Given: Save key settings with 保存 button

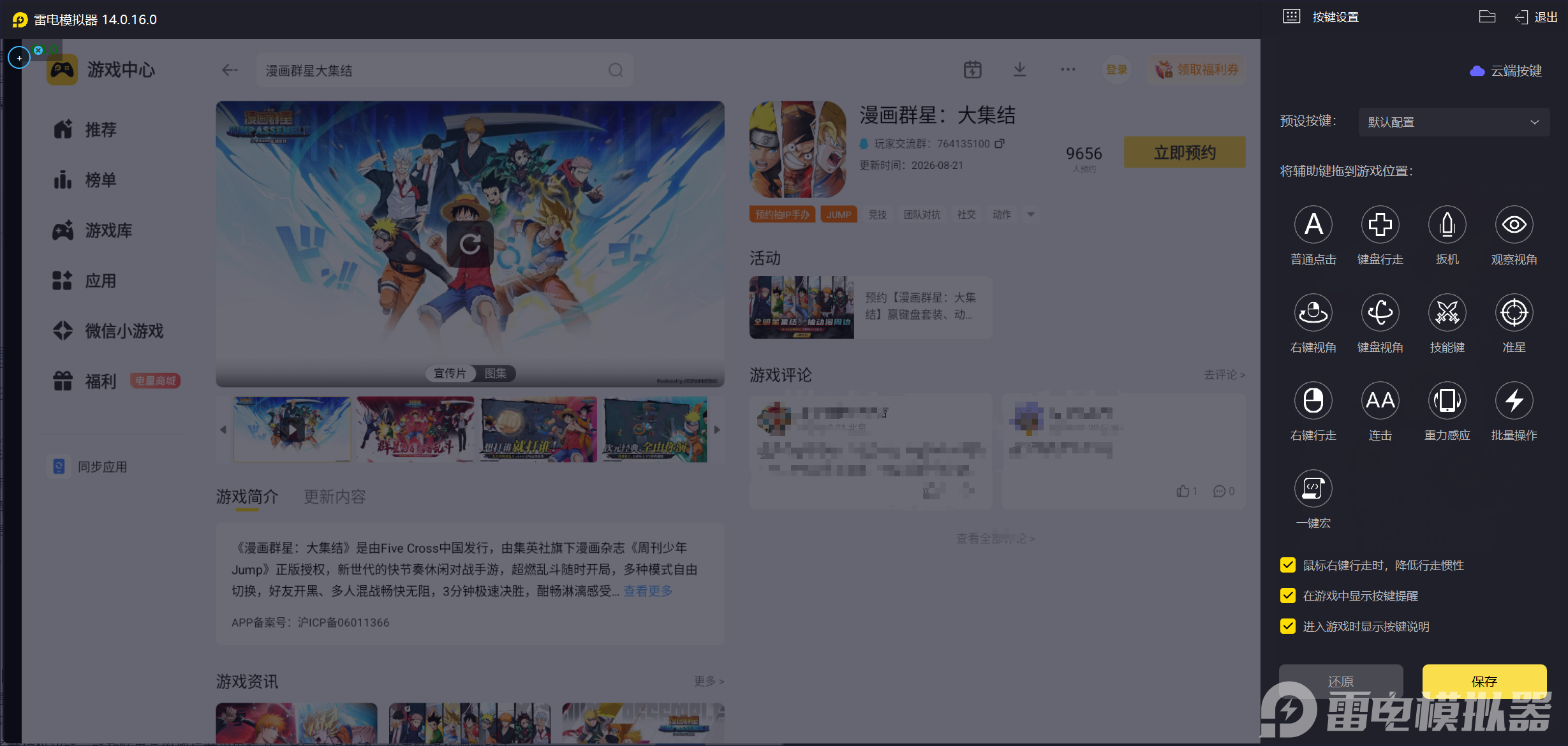Looking at the screenshot, I should [x=1484, y=681].
